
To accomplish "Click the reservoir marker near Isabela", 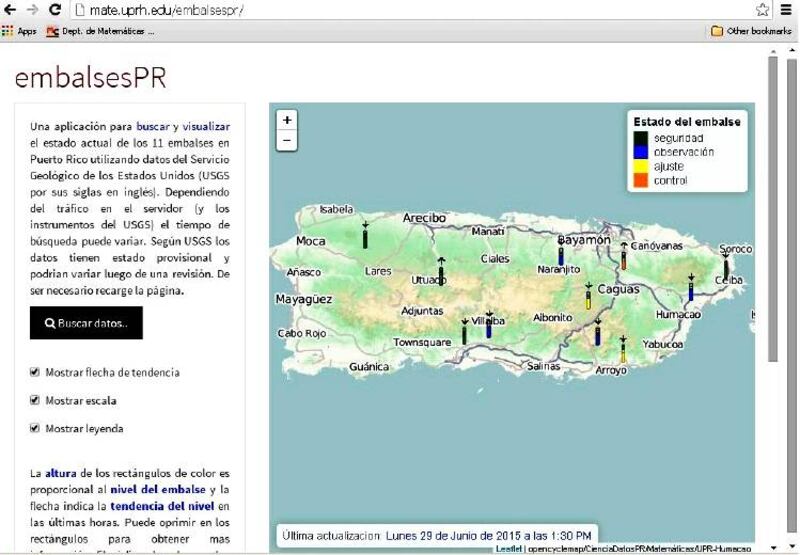I will [365, 238].
